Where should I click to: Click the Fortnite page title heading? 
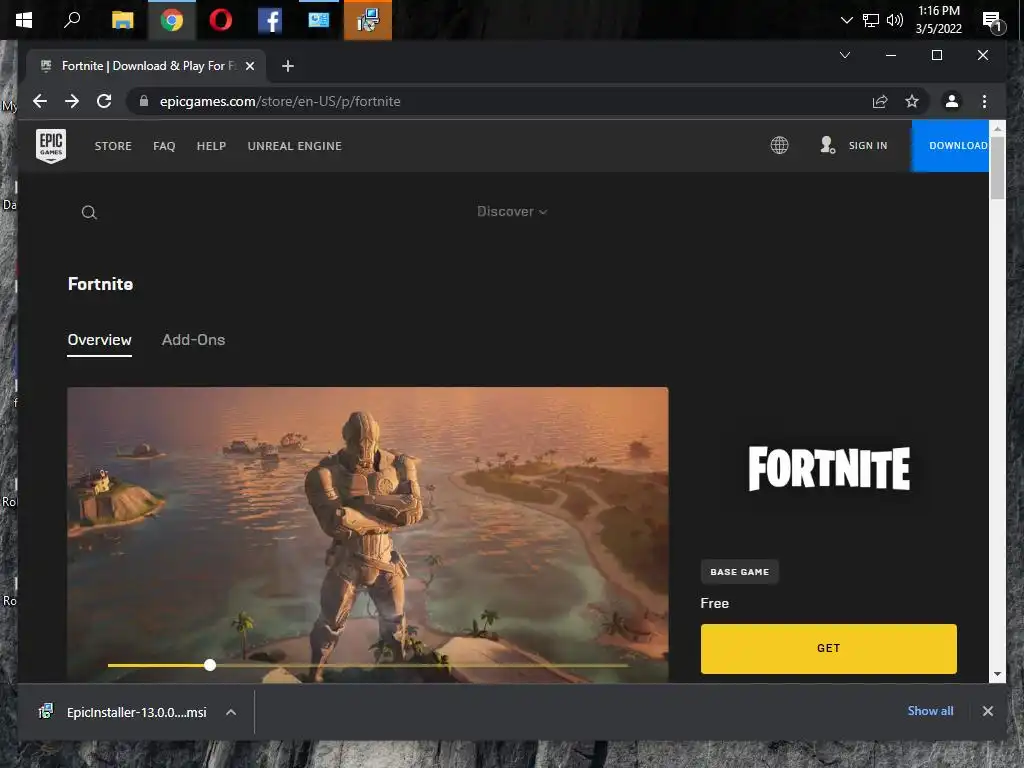point(101,284)
